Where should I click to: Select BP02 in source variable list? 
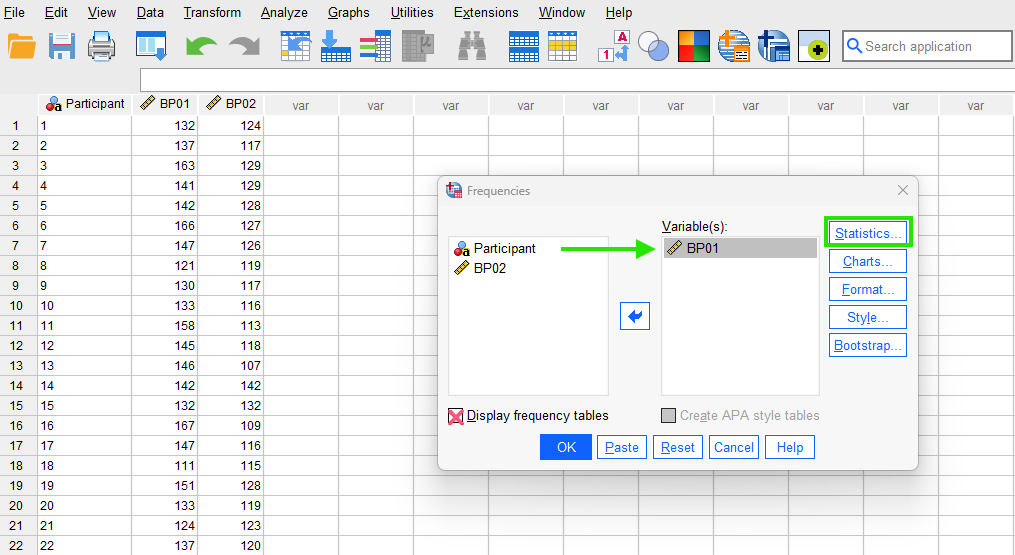480,268
